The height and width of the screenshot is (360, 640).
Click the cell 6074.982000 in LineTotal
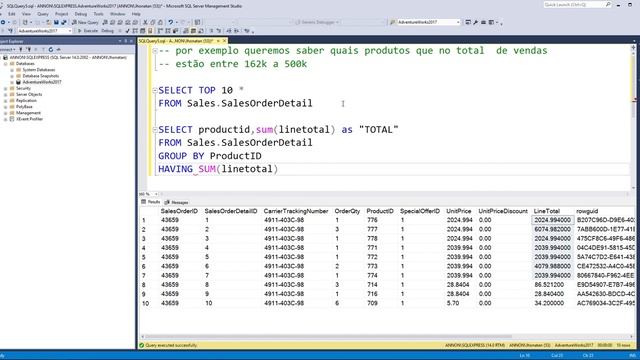point(552,229)
